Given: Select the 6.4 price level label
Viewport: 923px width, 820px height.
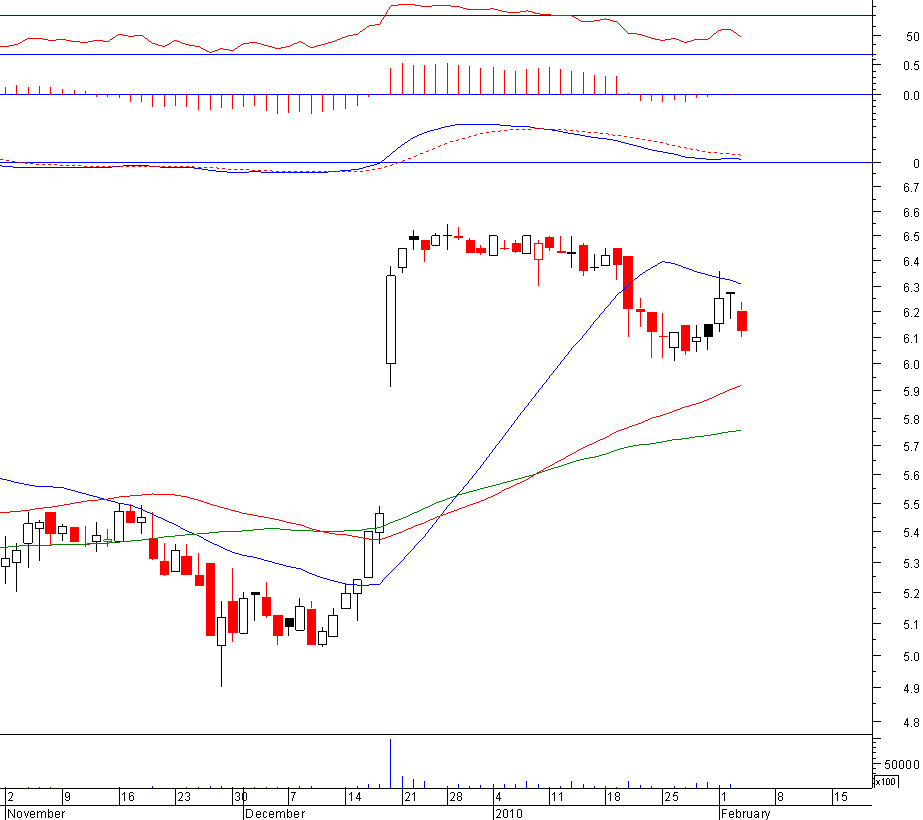Looking at the screenshot, I should click(x=911, y=261).
